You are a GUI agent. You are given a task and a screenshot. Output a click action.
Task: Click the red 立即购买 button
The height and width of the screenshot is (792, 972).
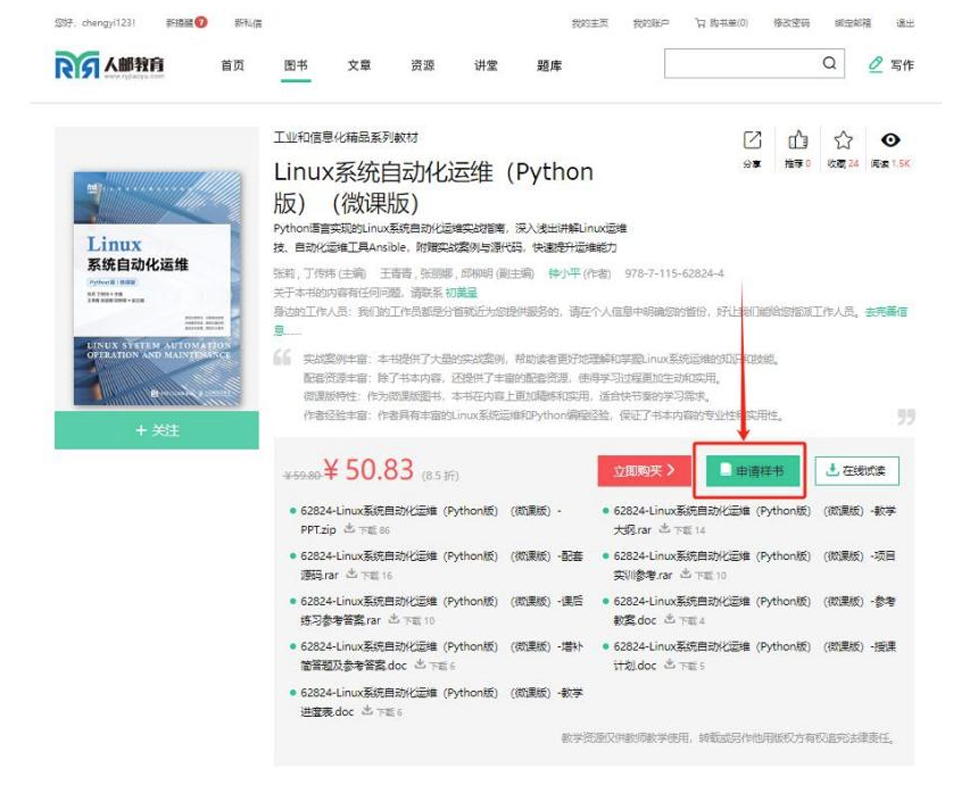[644, 471]
